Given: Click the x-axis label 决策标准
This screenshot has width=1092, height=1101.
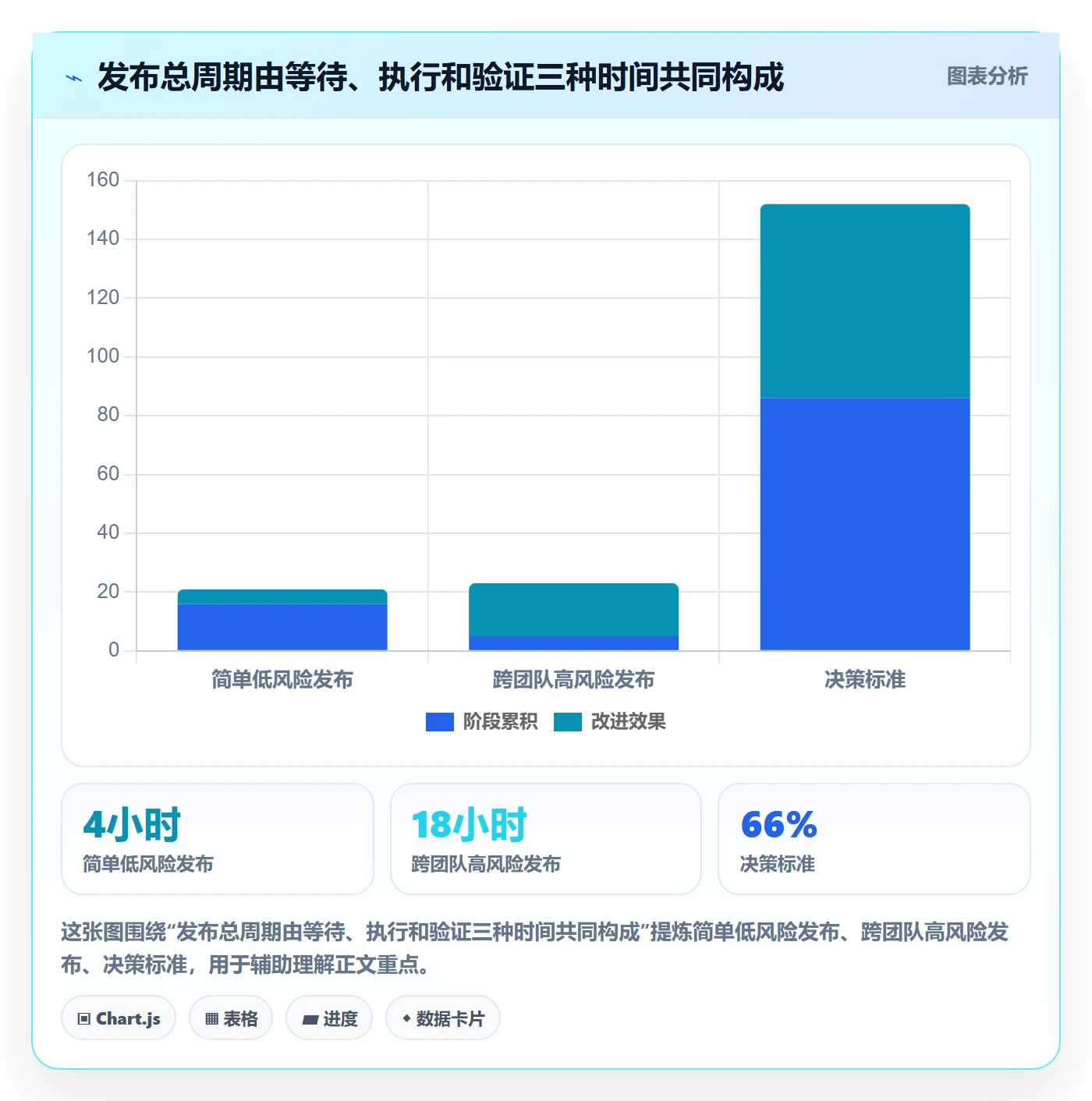Looking at the screenshot, I should tap(865, 680).
